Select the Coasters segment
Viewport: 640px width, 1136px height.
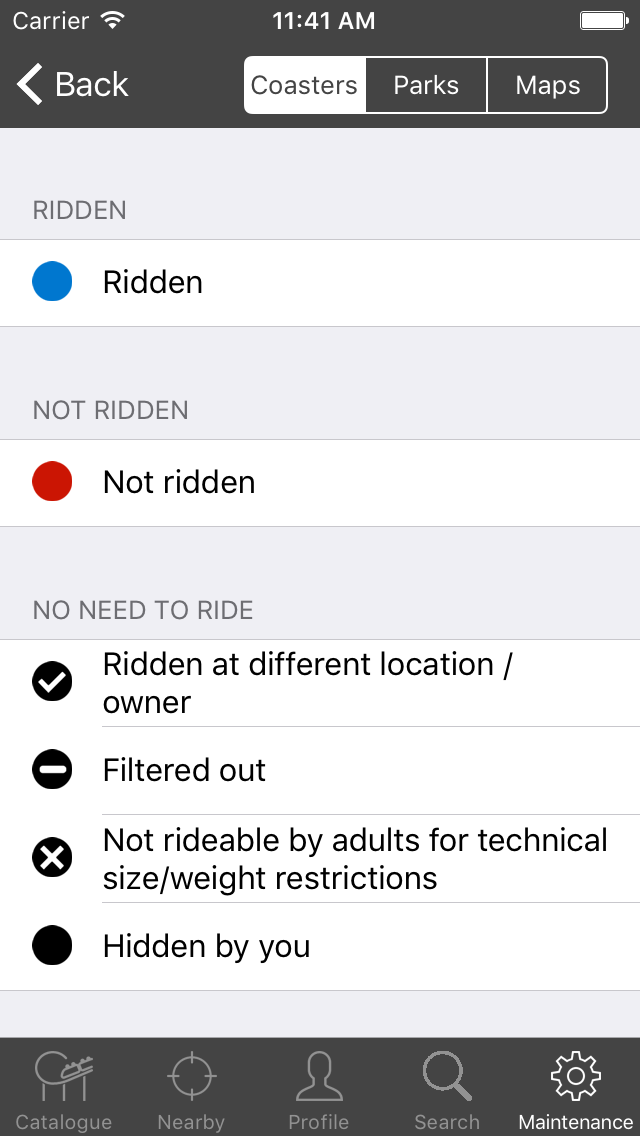click(304, 85)
